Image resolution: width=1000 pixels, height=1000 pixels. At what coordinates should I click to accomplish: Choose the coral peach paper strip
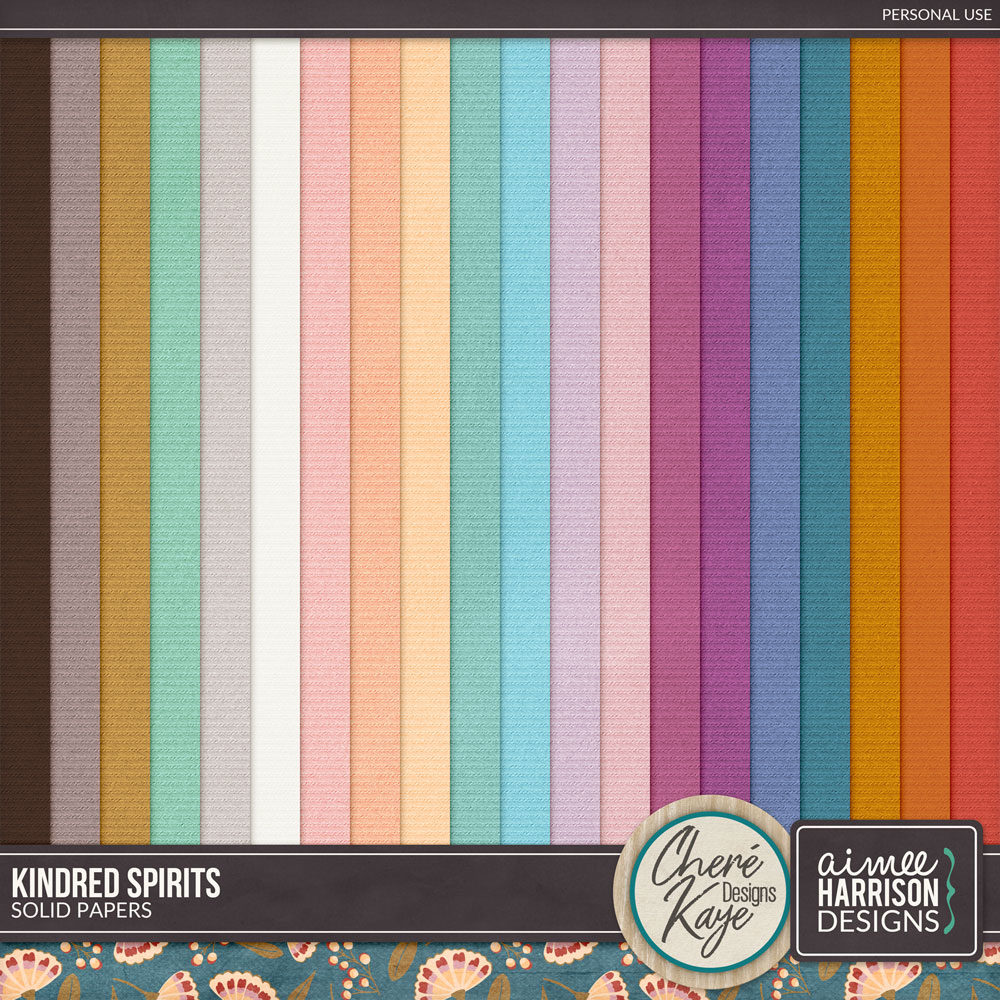click(x=375, y=441)
